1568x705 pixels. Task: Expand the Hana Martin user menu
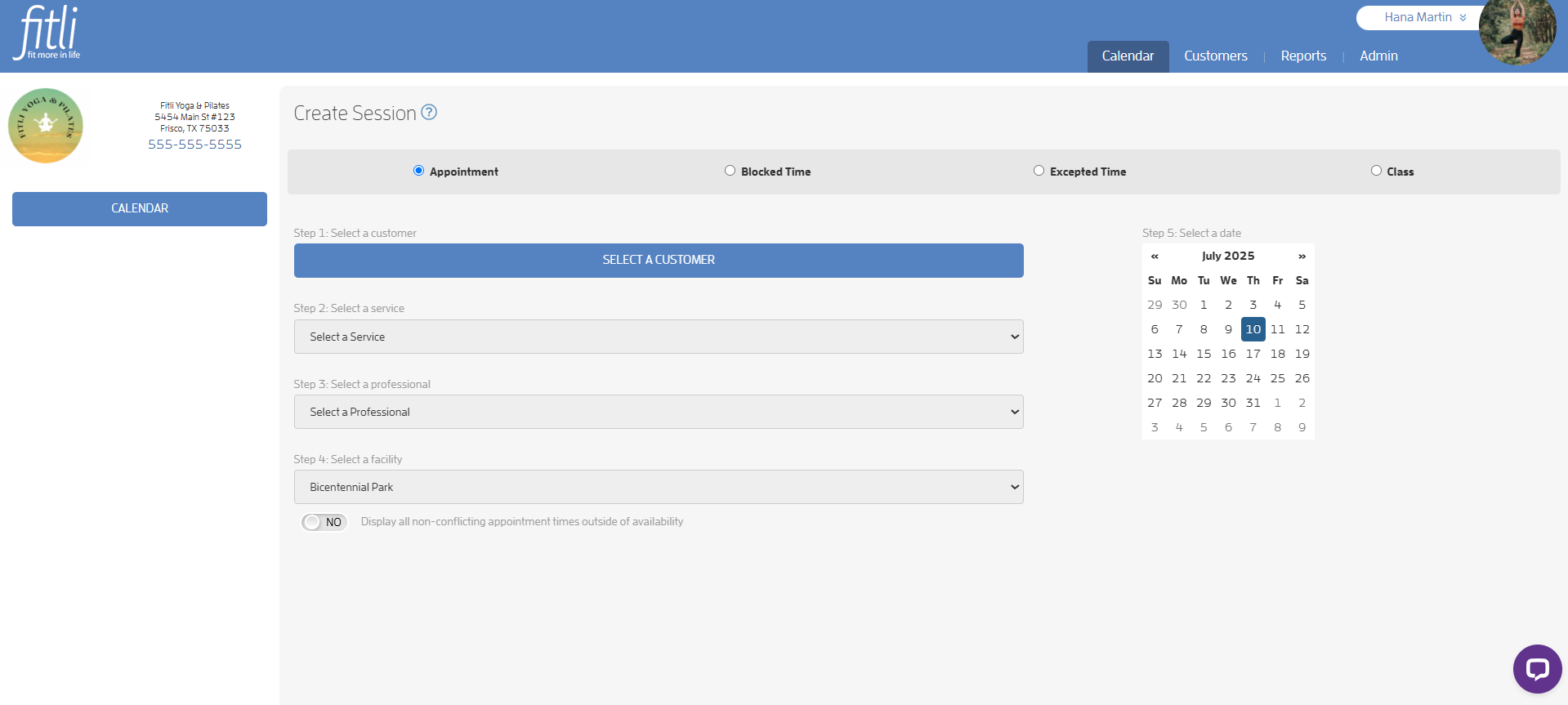click(1425, 17)
